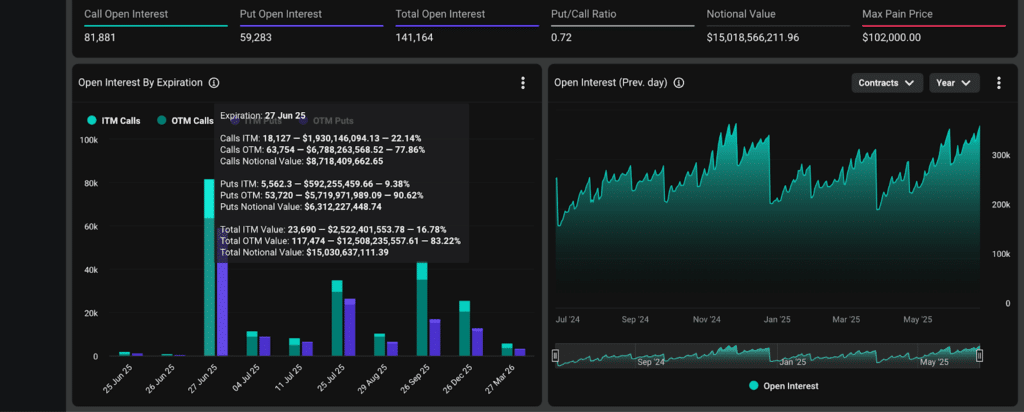1024x412 pixels.
Task: Click the 27 Mar 26 axis label
Action: coord(500,377)
